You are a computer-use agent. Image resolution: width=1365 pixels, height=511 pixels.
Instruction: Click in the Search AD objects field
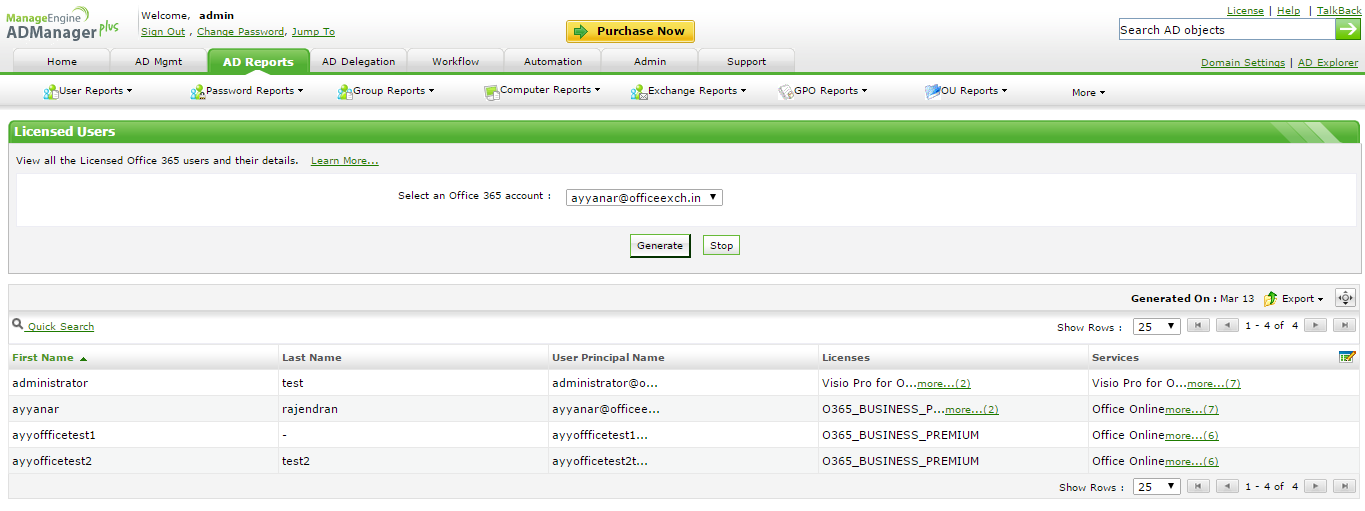[x=1226, y=30]
